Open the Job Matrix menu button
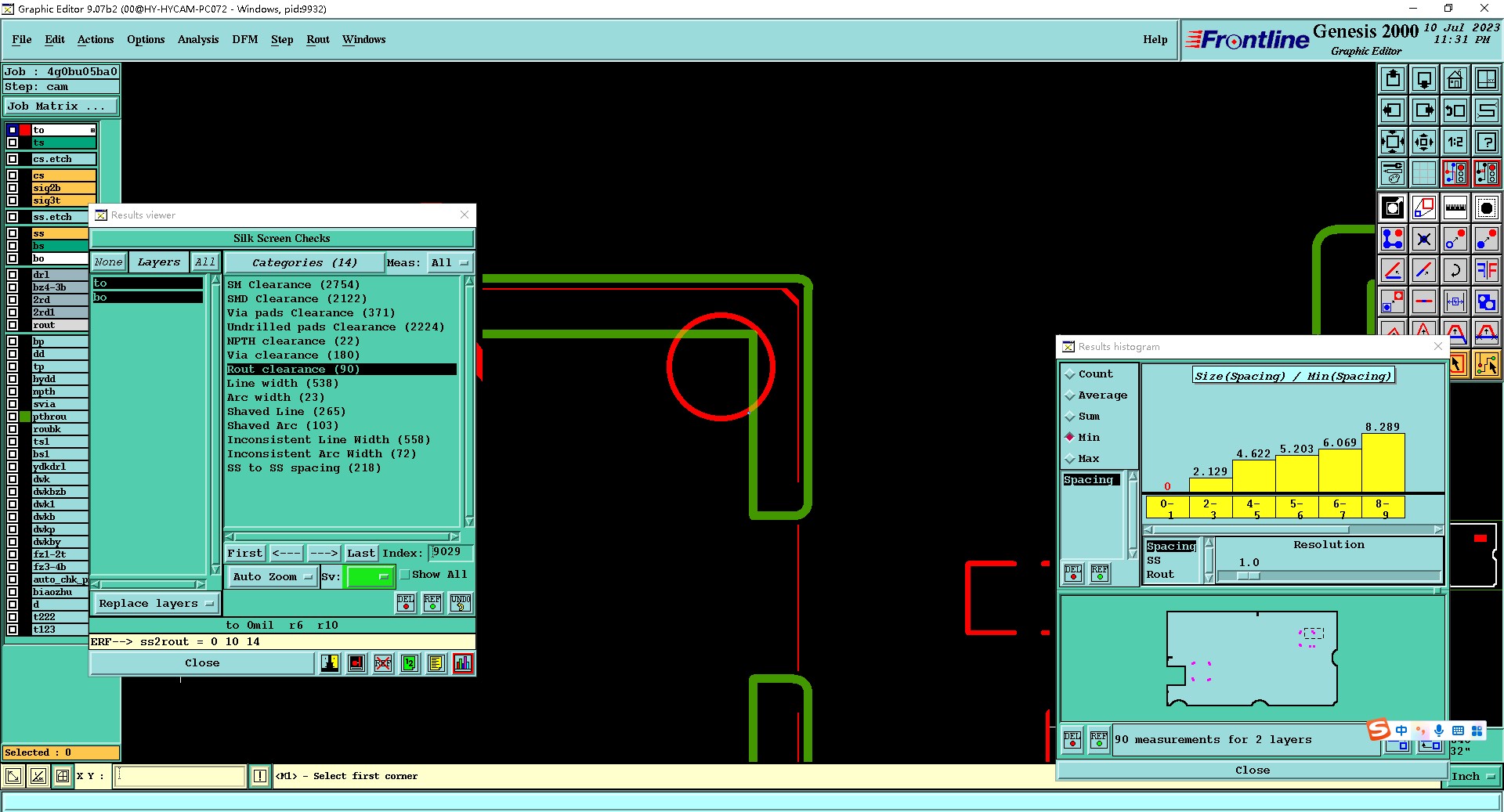This screenshot has height=812, width=1504. 61,106
